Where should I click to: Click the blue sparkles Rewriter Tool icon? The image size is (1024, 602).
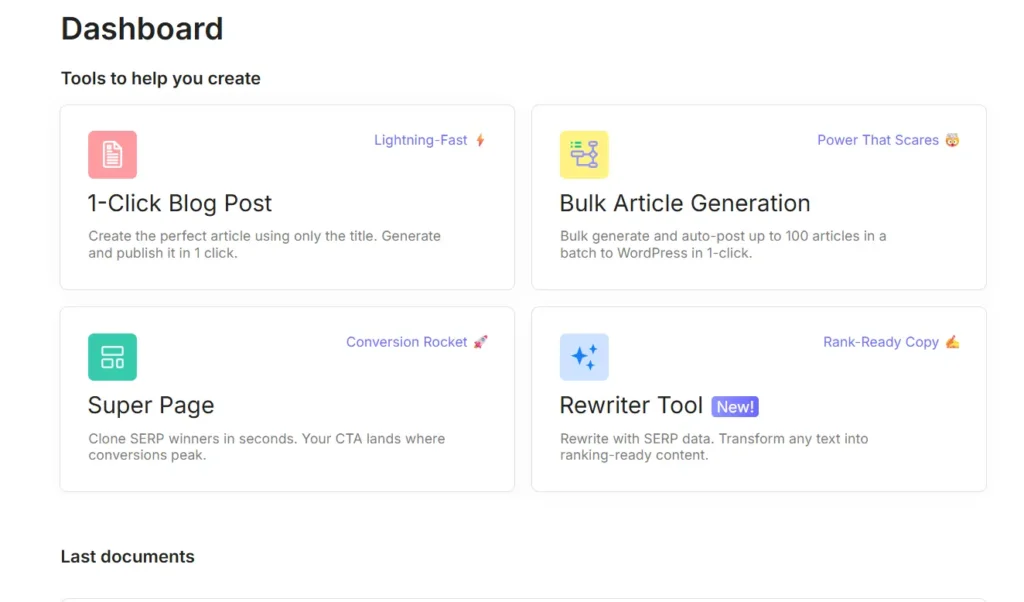coord(584,357)
